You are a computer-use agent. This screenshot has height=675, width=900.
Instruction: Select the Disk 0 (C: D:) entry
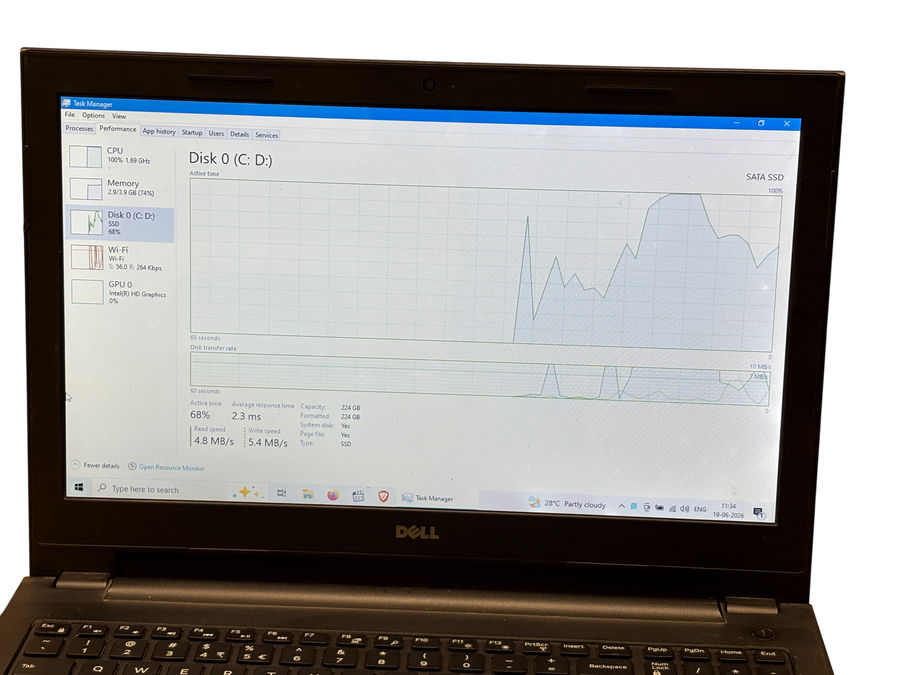(x=120, y=223)
